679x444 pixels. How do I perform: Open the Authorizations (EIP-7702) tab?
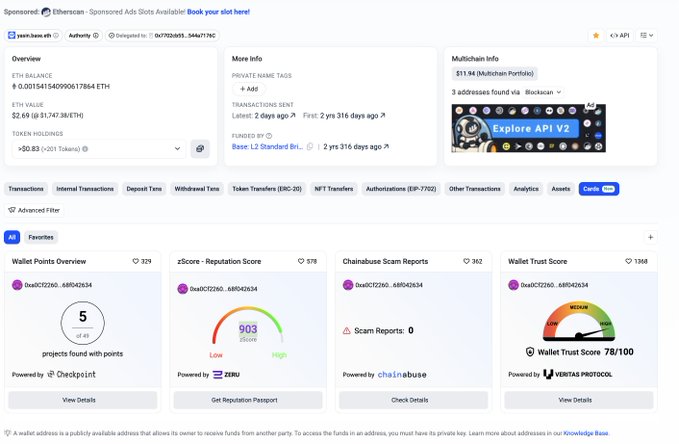pos(401,189)
